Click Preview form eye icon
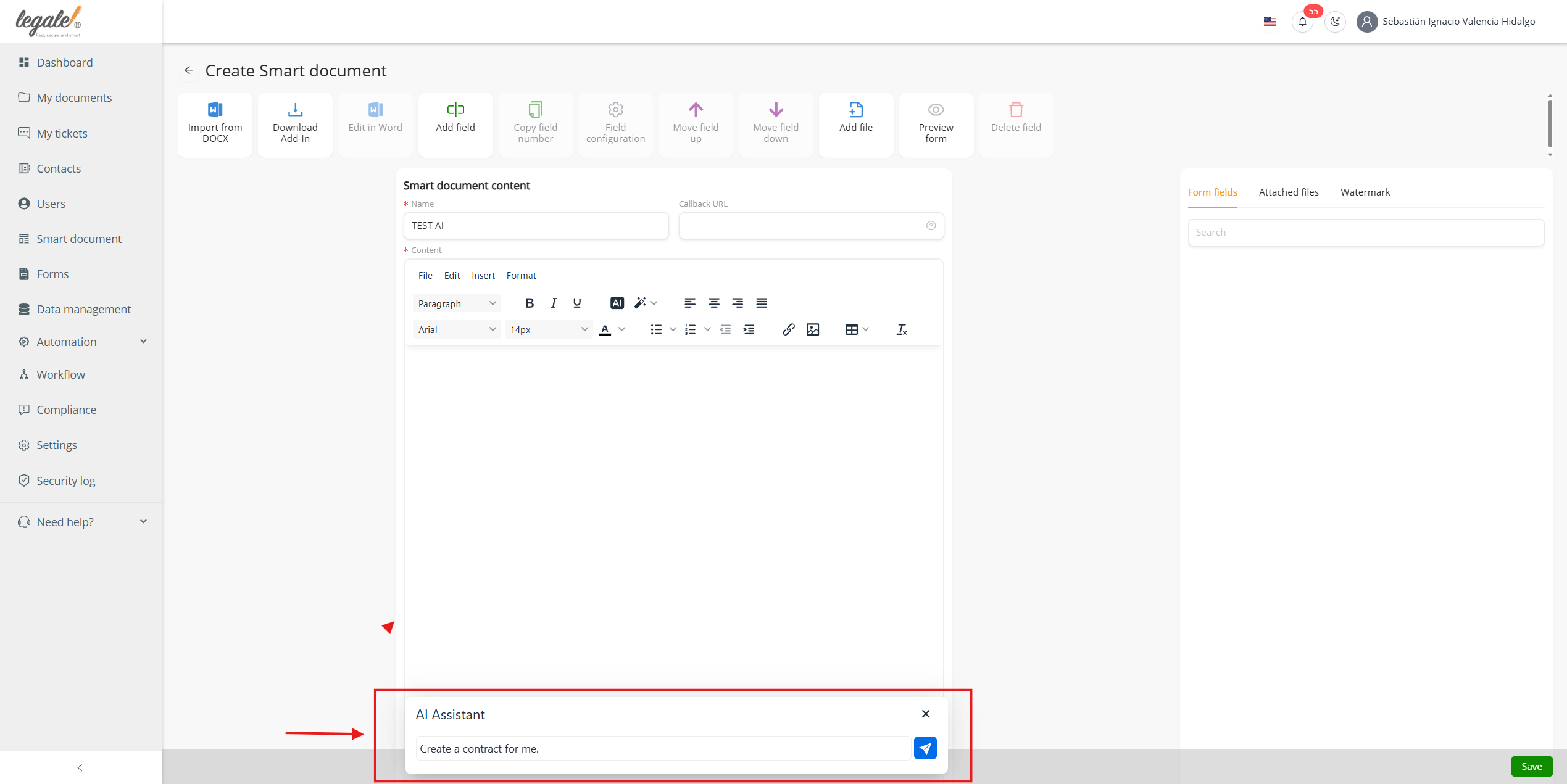This screenshot has width=1567, height=784. [x=936, y=110]
